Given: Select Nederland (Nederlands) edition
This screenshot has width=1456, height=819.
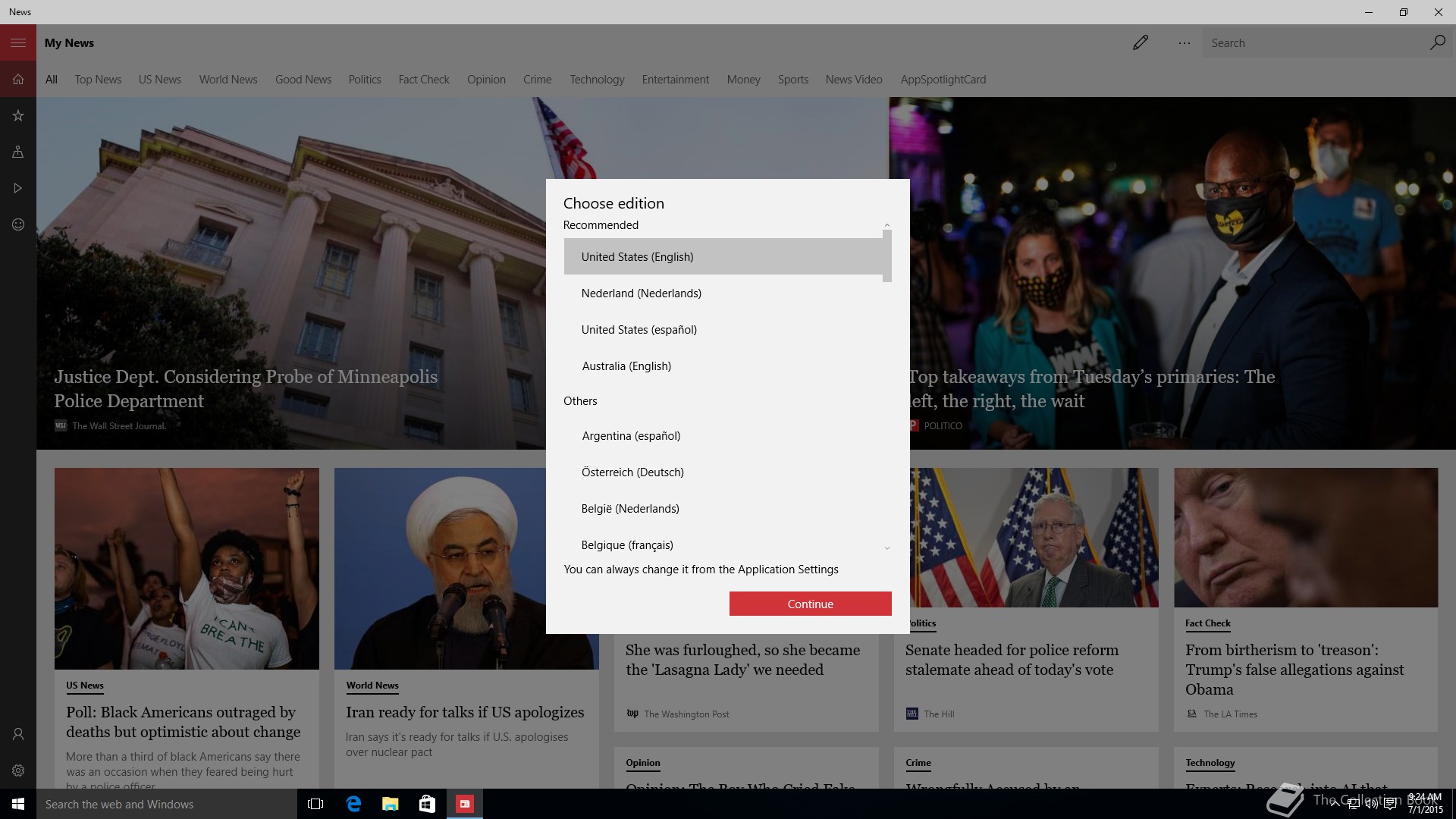Looking at the screenshot, I should pos(723,293).
